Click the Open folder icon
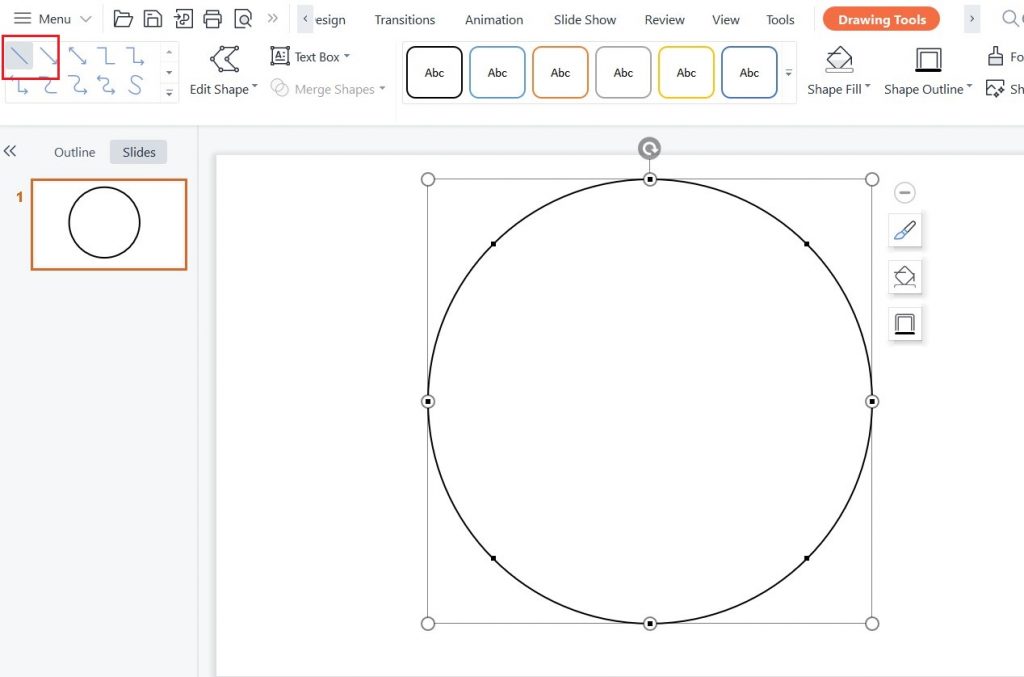 click(123, 19)
